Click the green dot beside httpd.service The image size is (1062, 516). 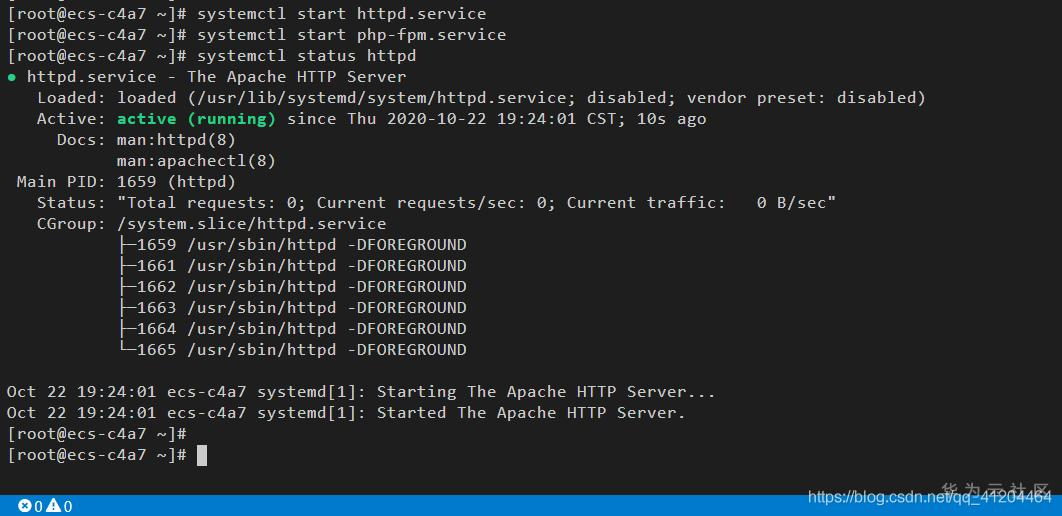(x=12, y=77)
